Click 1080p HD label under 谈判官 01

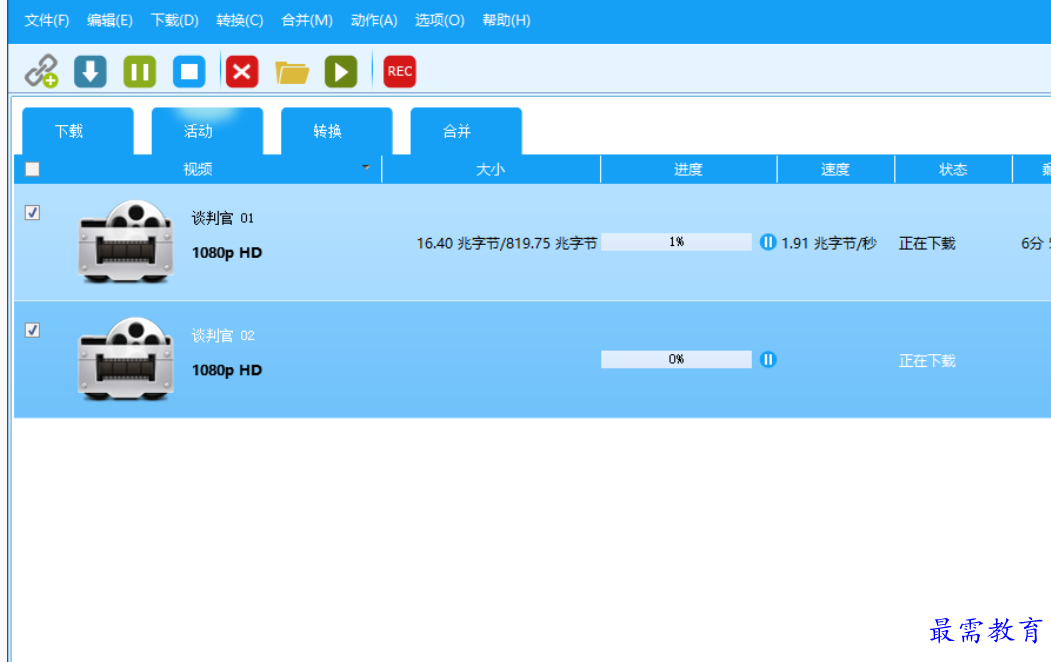coord(227,253)
